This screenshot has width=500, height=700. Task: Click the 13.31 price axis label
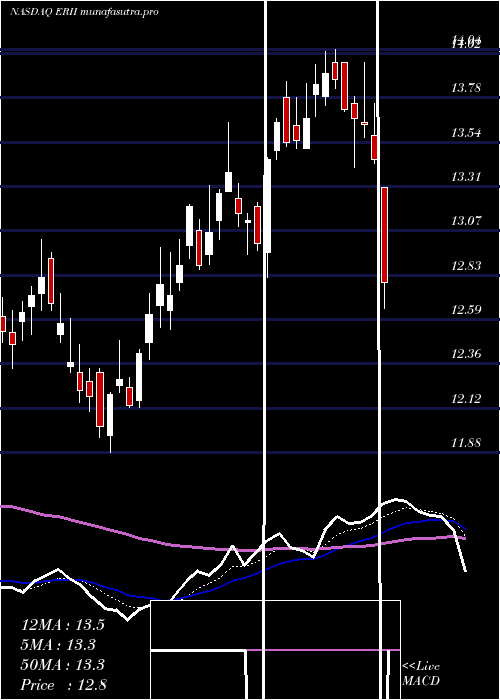click(466, 177)
